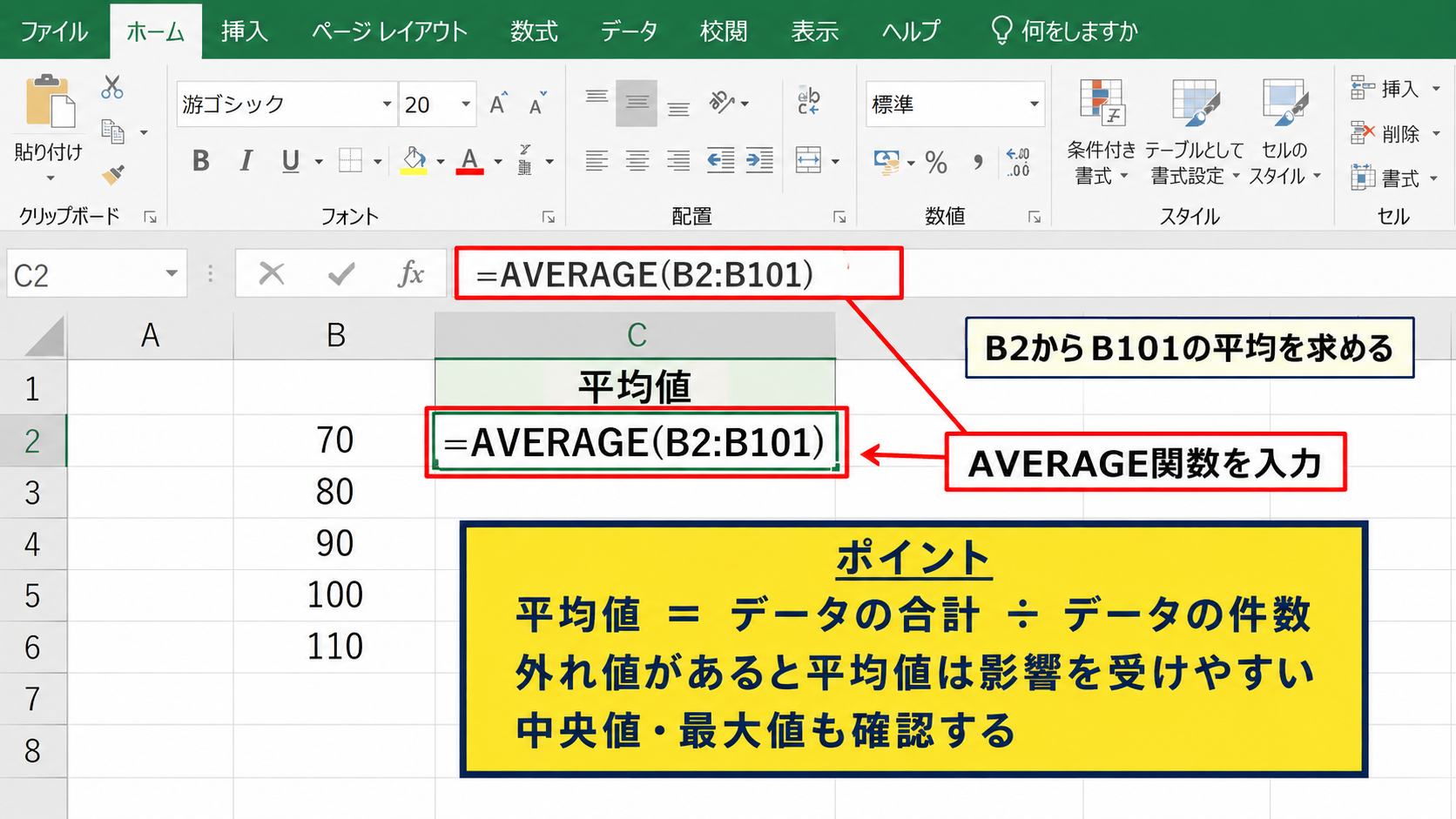The width and height of the screenshot is (1456, 819).
Task: Click the Insert Function fx icon
Action: point(410,273)
